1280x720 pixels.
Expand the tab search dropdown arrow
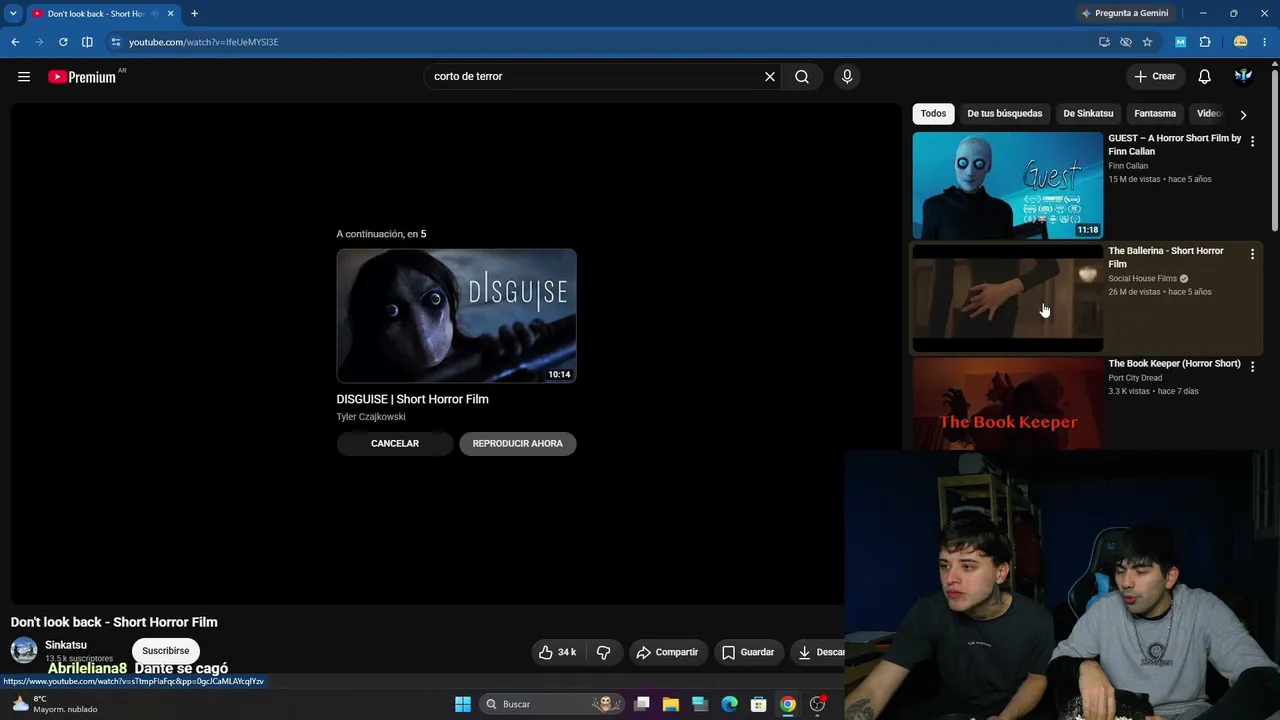click(13, 14)
